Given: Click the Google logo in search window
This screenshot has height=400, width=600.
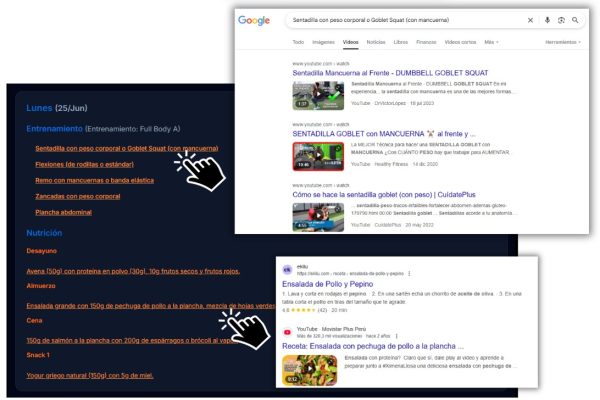Looking at the screenshot, I should pos(254,20).
